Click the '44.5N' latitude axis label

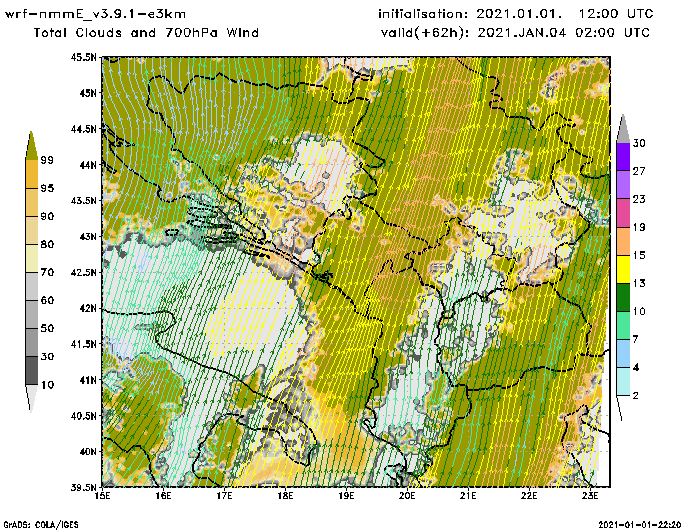coord(83,129)
